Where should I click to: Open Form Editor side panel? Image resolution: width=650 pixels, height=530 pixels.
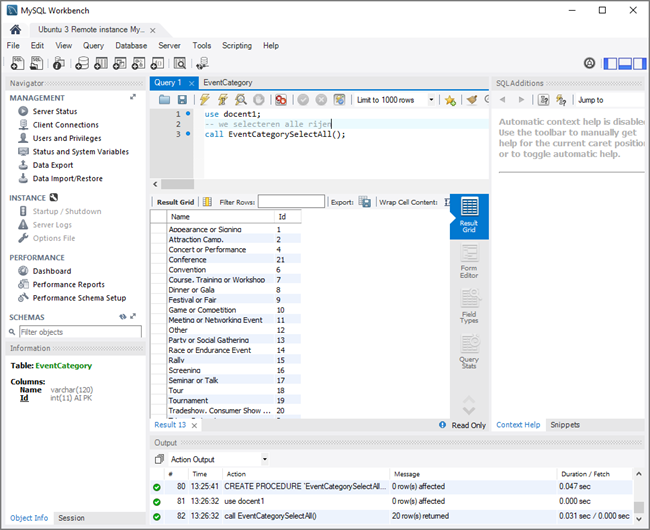pyautogui.click(x=469, y=261)
